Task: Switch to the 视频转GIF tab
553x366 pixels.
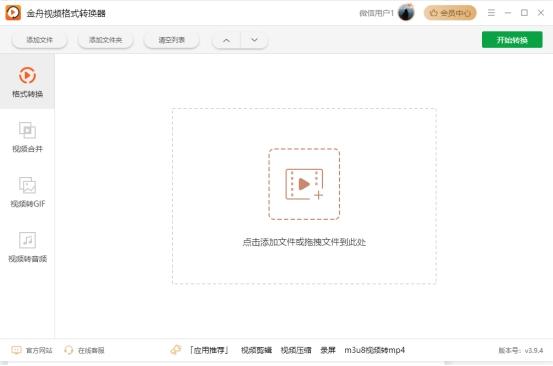Action: [27, 192]
